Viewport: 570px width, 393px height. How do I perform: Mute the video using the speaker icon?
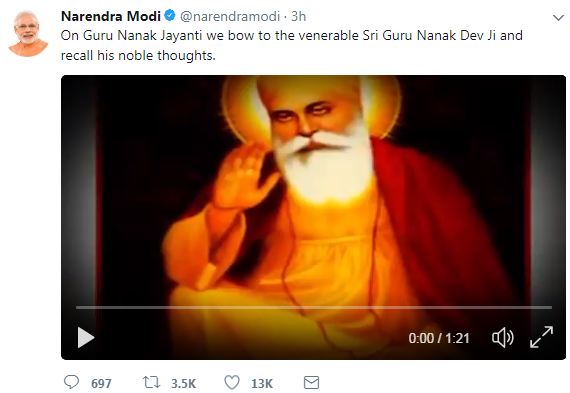pos(503,338)
